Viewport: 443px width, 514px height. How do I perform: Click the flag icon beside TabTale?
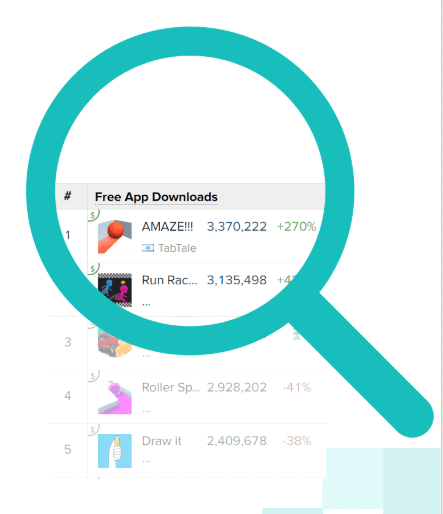[x=148, y=248]
